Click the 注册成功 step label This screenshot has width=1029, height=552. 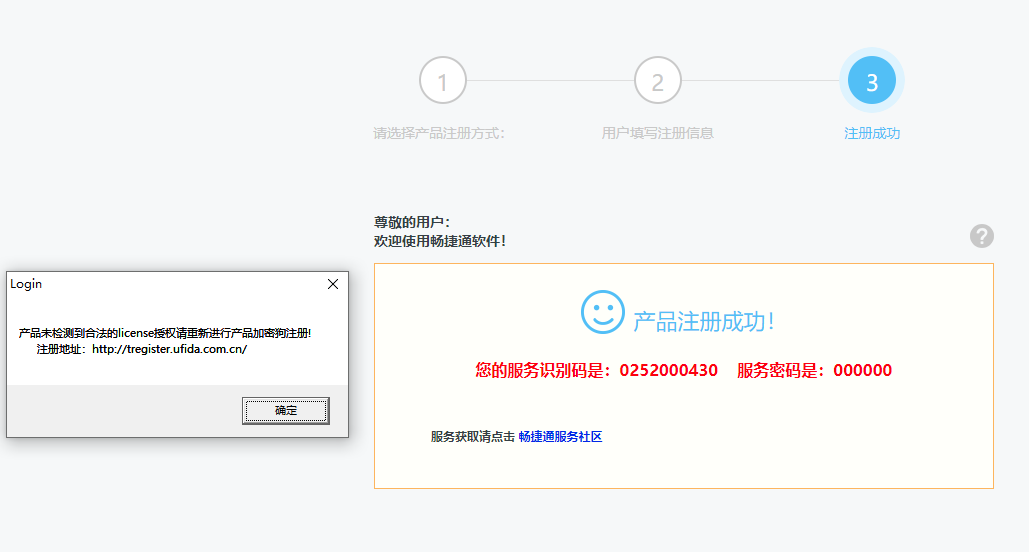coord(872,133)
